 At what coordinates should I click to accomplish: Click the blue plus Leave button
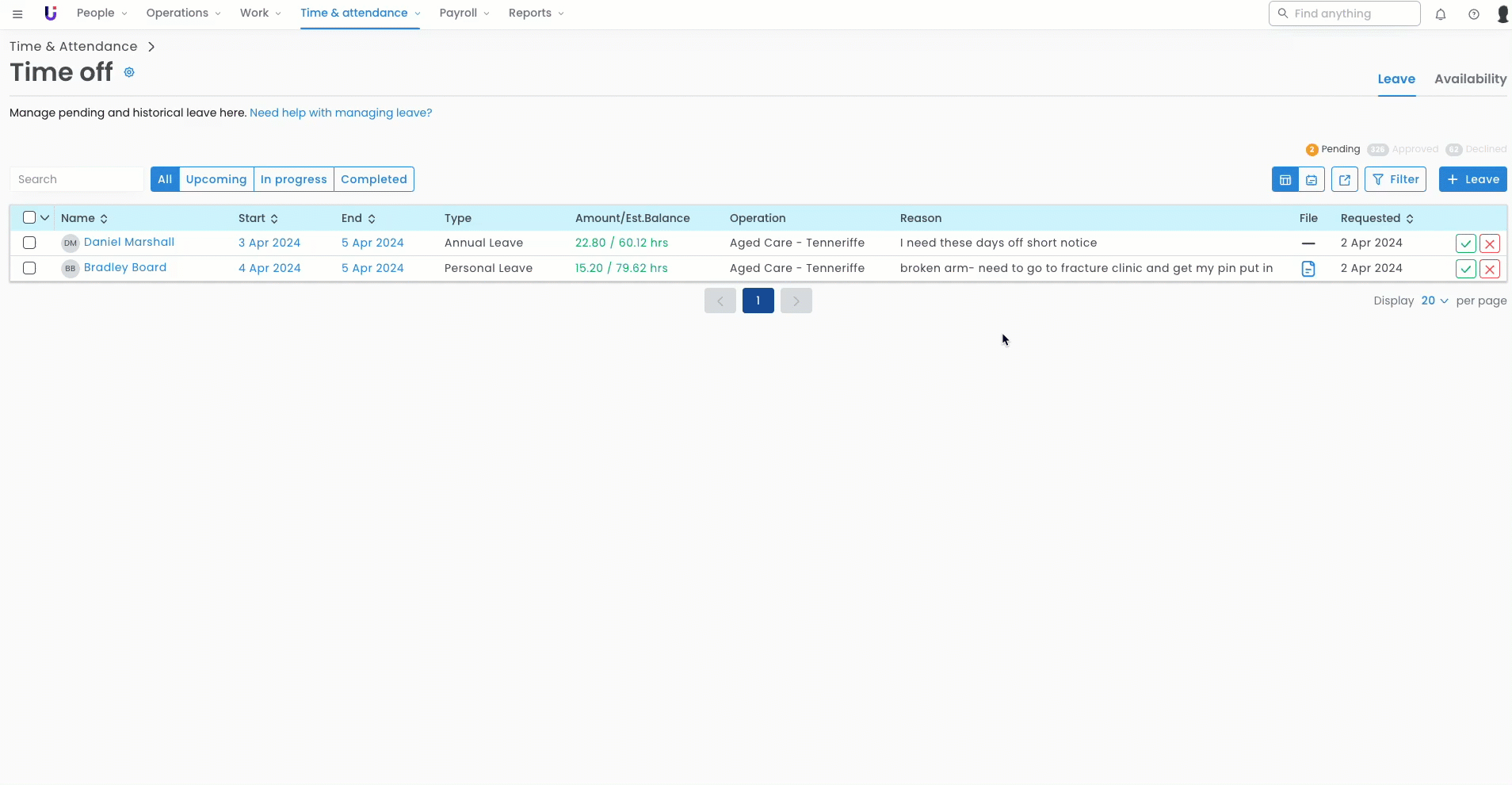click(1472, 180)
